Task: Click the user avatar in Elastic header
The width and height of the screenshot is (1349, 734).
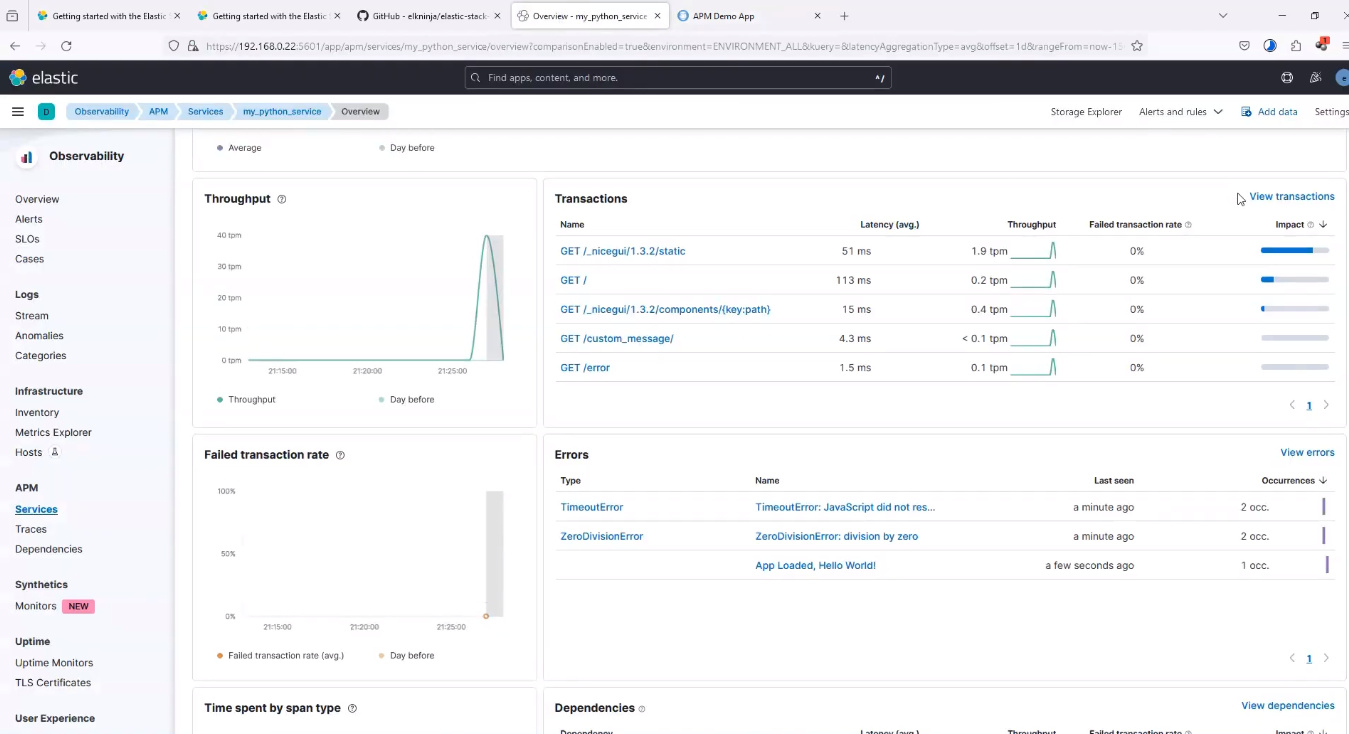Action: [x=1343, y=78]
